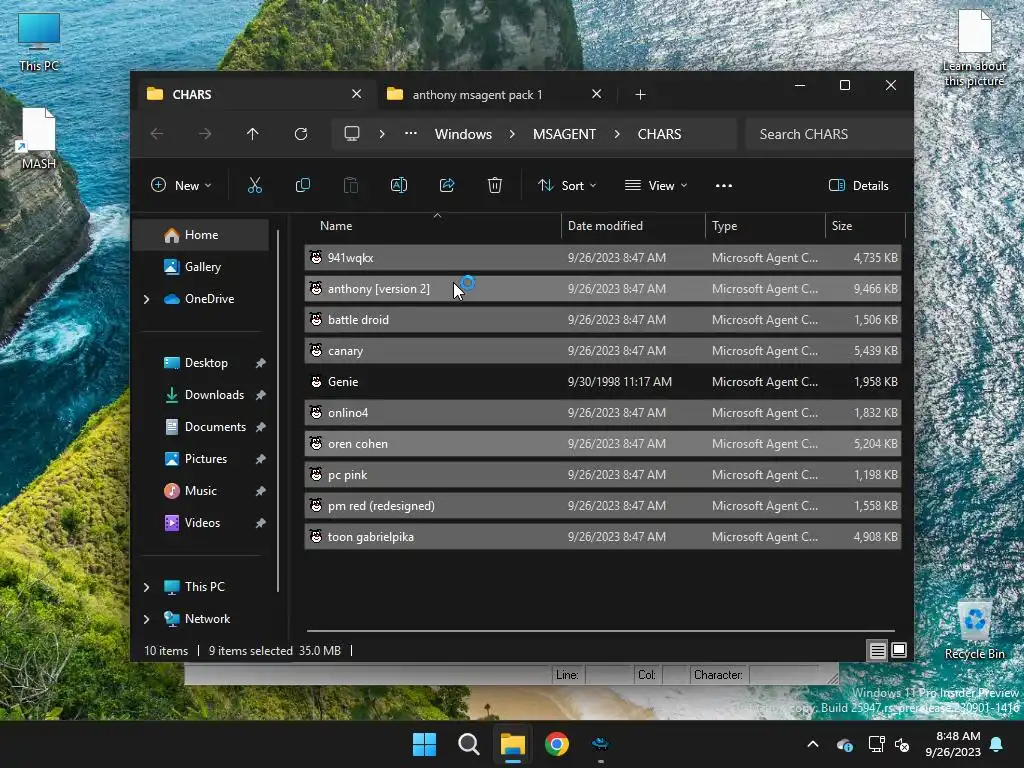Click chevron after MSAGENT in address bar
Viewport: 1024px width, 768px height.
pos(616,134)
